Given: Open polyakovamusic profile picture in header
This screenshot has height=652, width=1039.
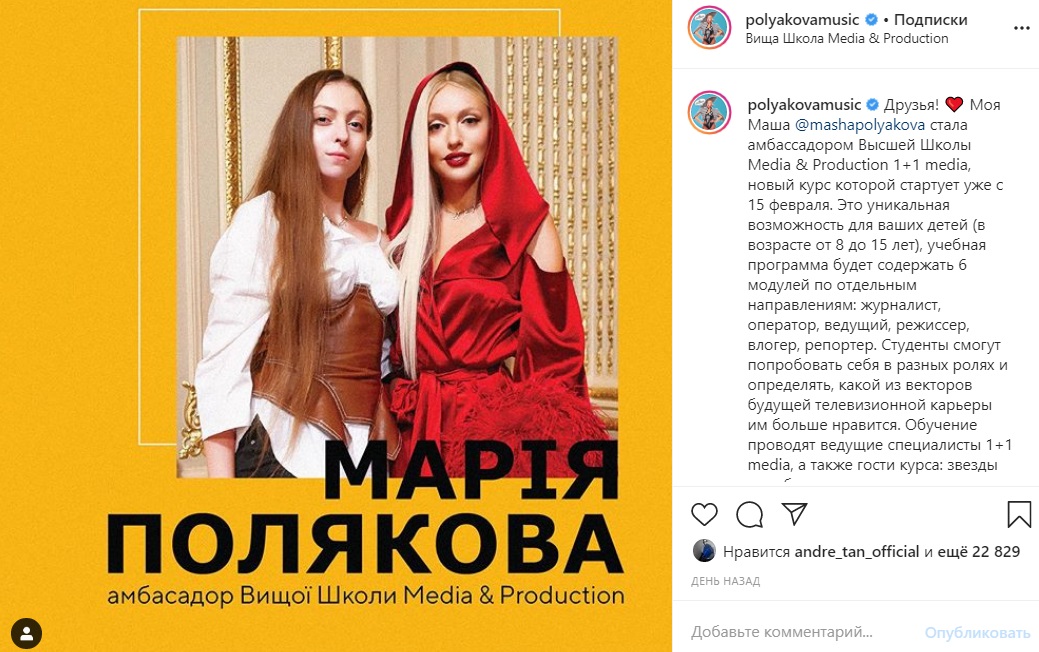Looking at the screenshot, I should (x=709, y=28).
